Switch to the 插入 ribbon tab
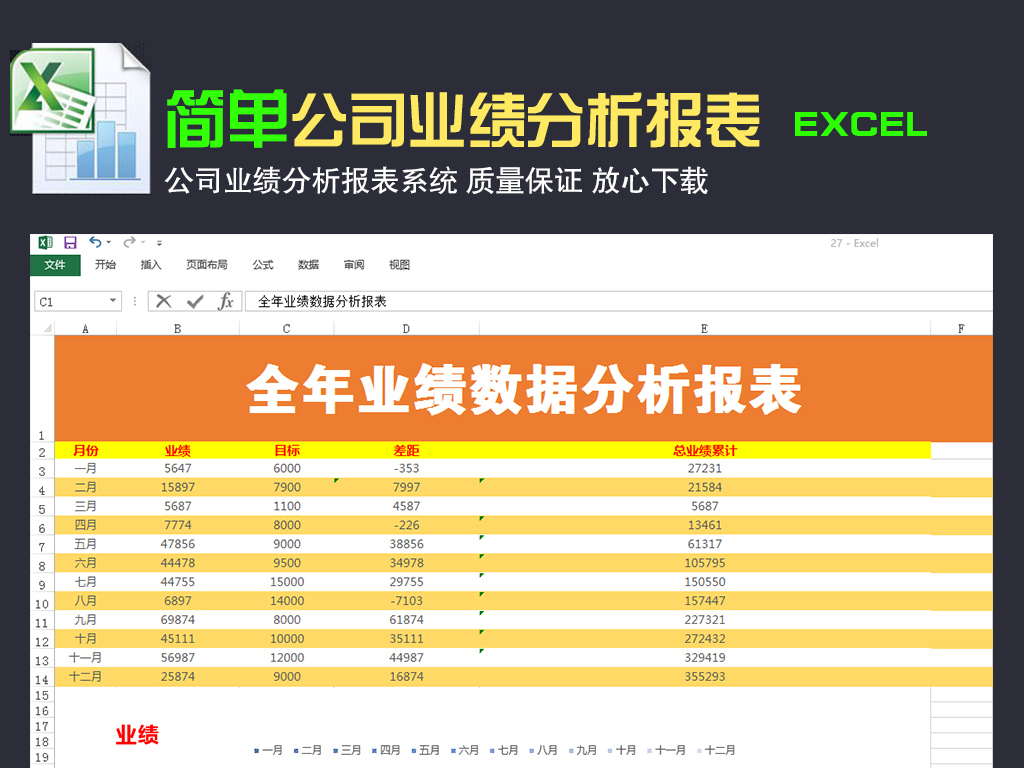 (x=151, y=264)
